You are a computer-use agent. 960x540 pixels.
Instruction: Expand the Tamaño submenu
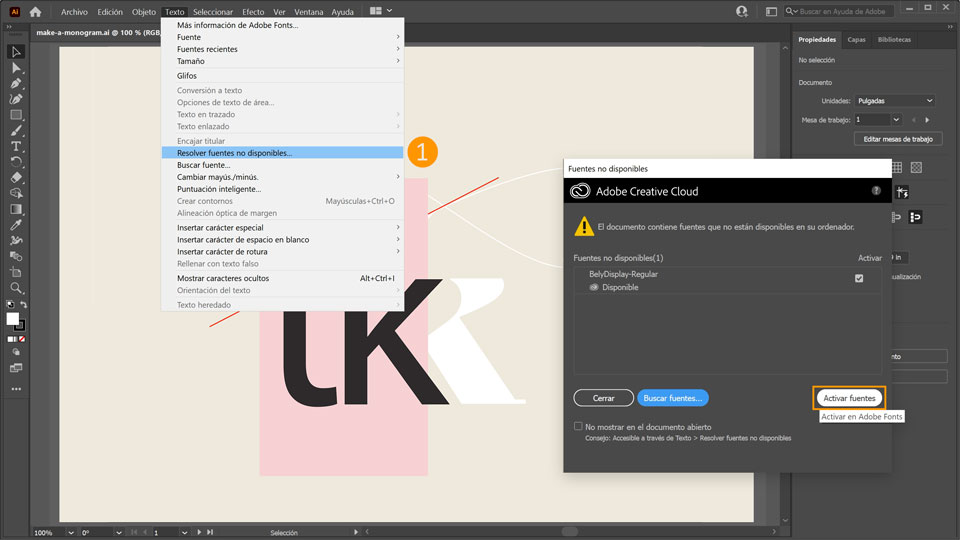tap(282, 61)
